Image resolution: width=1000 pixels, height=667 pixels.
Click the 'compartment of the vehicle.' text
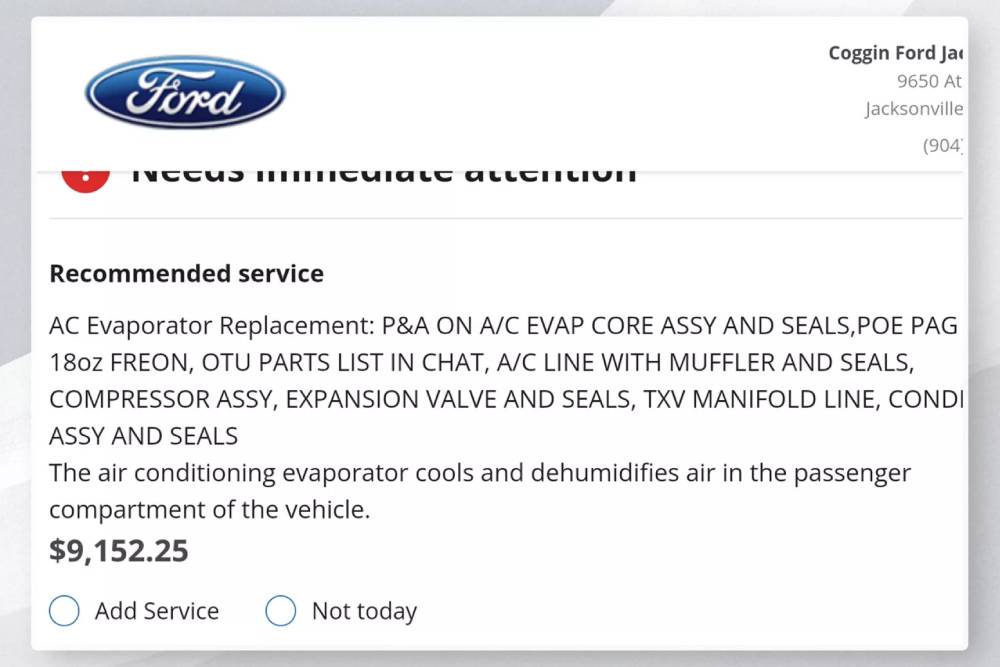pos(210,509)
